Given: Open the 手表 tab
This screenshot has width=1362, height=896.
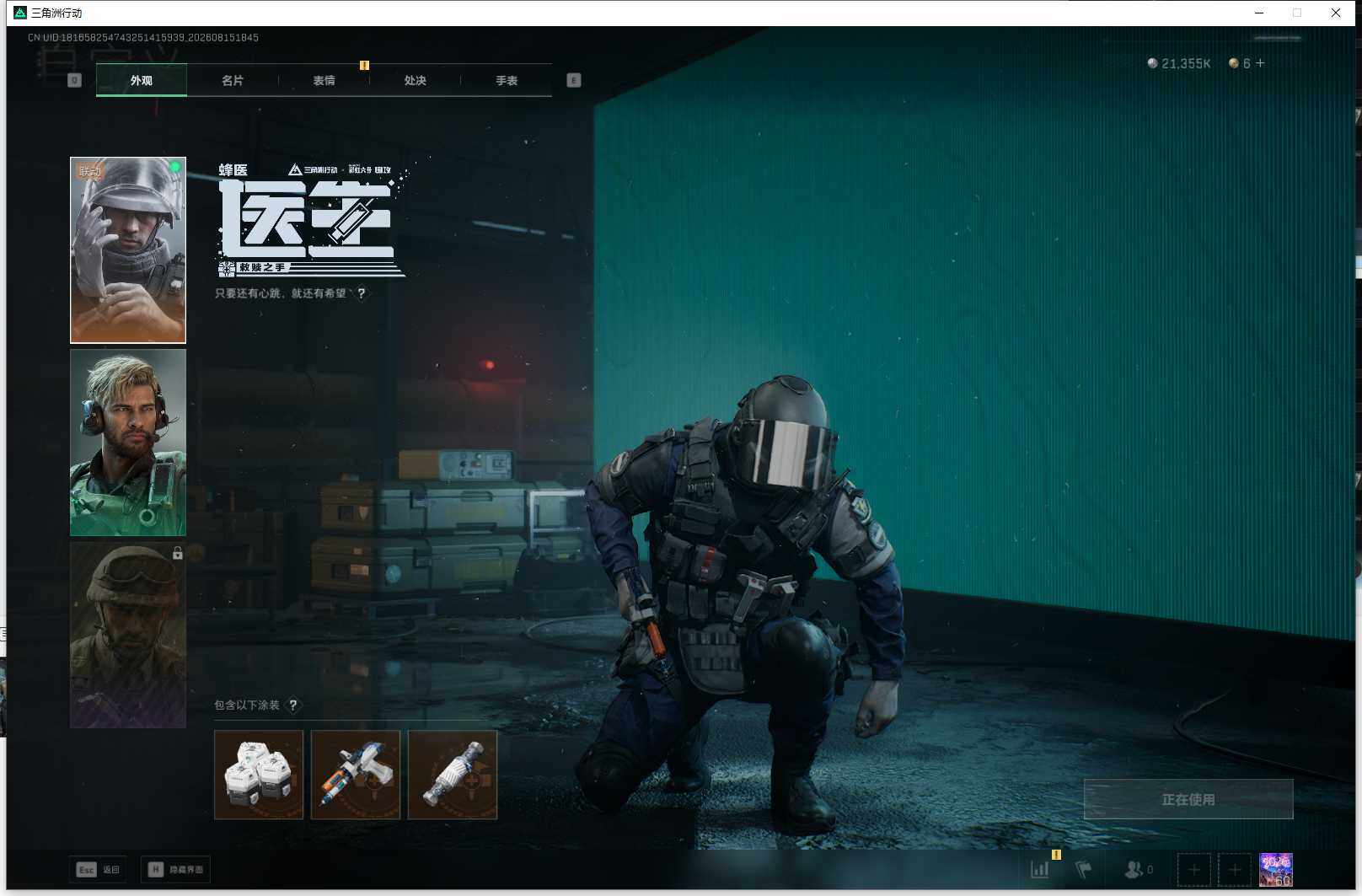Looking at the screenshot, I should [507, 80].
